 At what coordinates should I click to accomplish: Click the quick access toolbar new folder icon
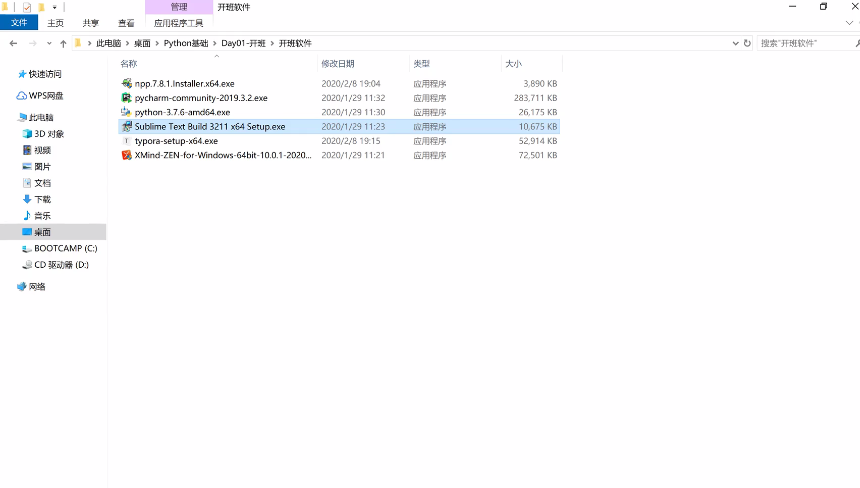[x=41, y=7]
